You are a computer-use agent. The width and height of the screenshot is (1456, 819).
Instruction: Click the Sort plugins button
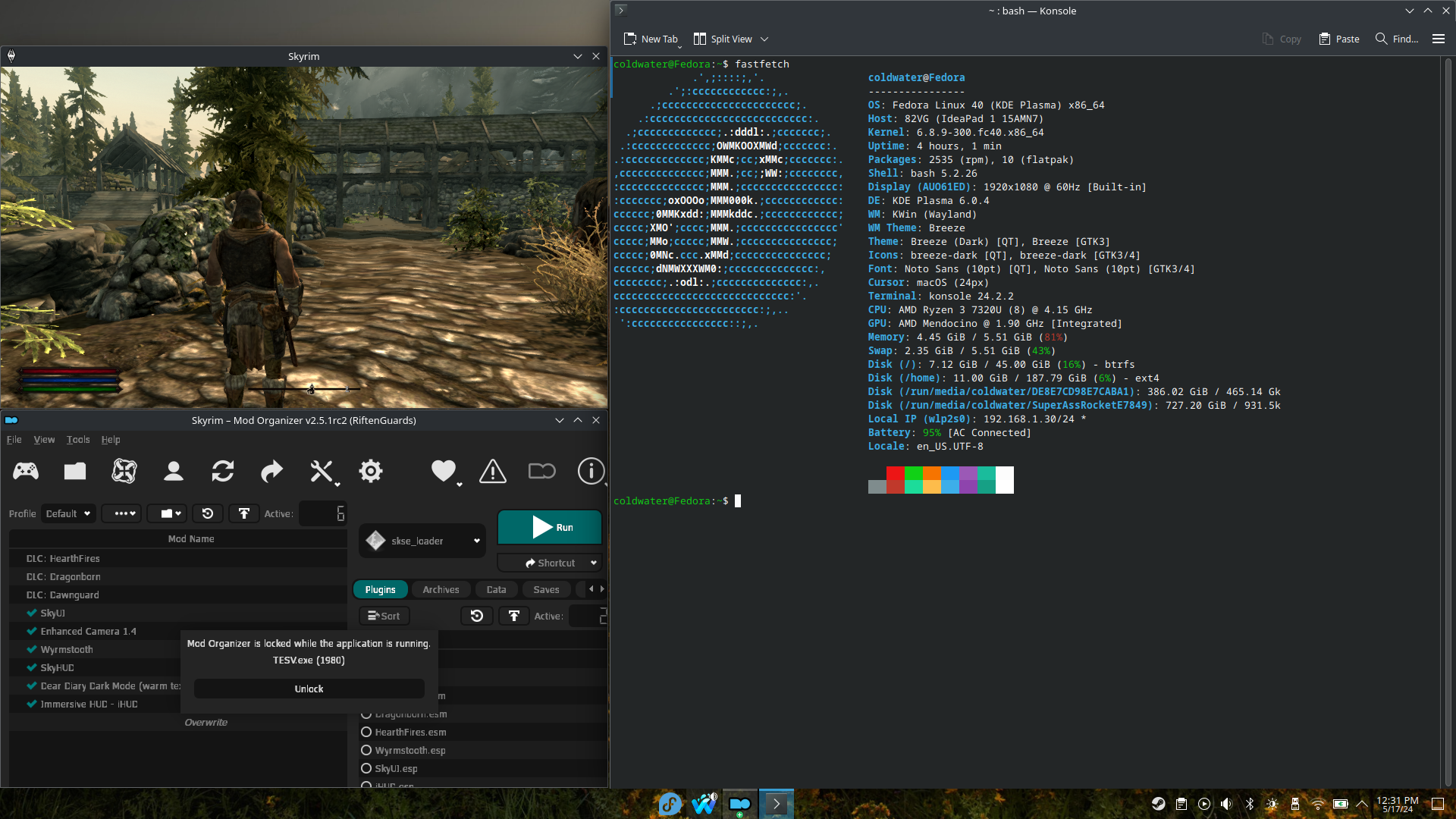point(384,616)
